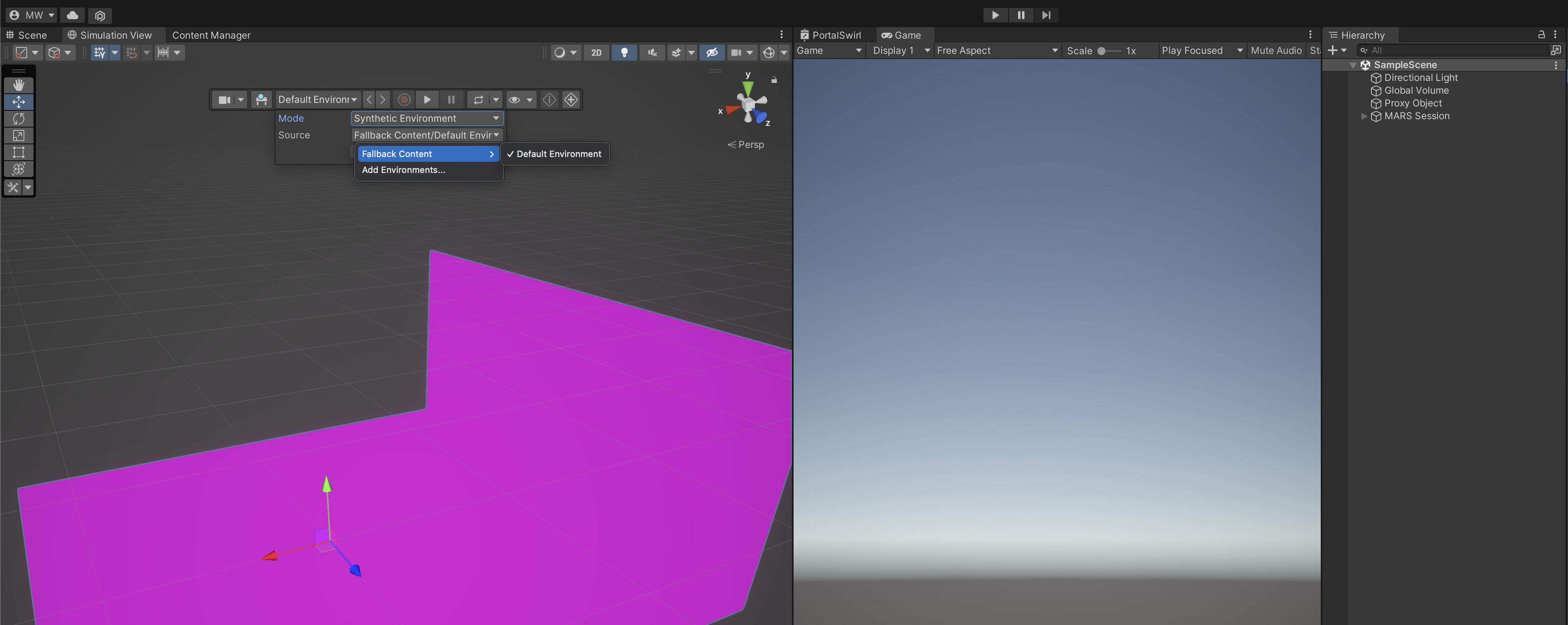Image resolution: width=1568 pixels, height=625 pixels.
Task: Select the Hand (view) tool
Action: point(19,85)
